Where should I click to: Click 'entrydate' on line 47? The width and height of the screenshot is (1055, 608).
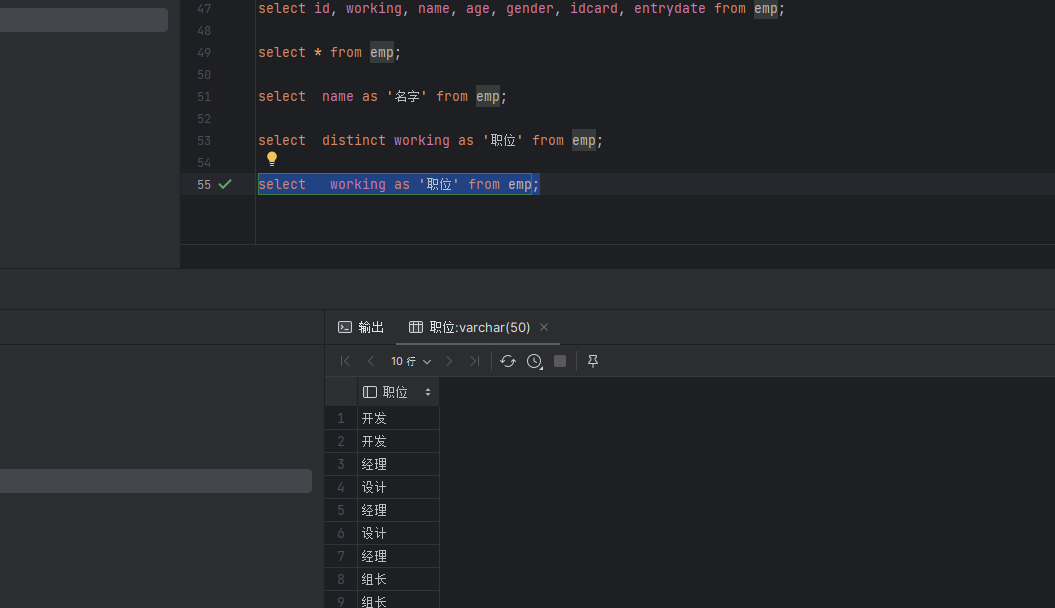pos(669,9)
